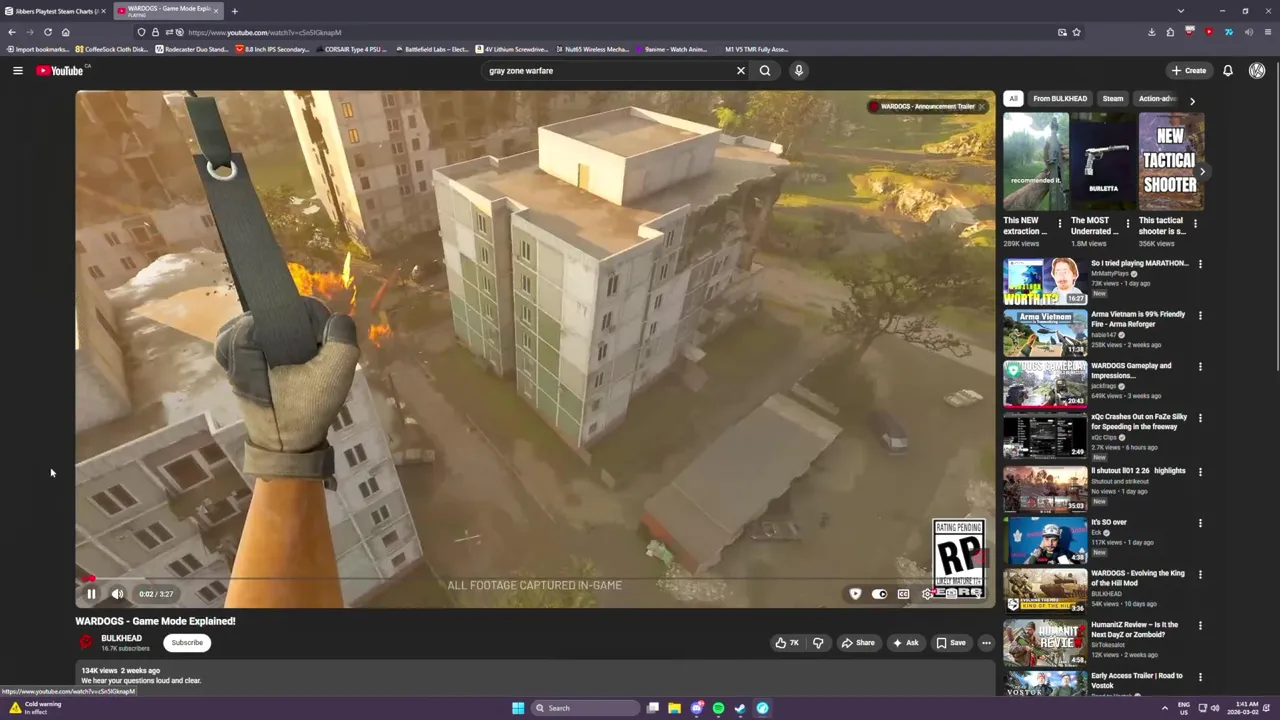Open File Explorer from taskbar
Image resolution: width=1280 pixels, height=720 pixels.
point(675,708)
